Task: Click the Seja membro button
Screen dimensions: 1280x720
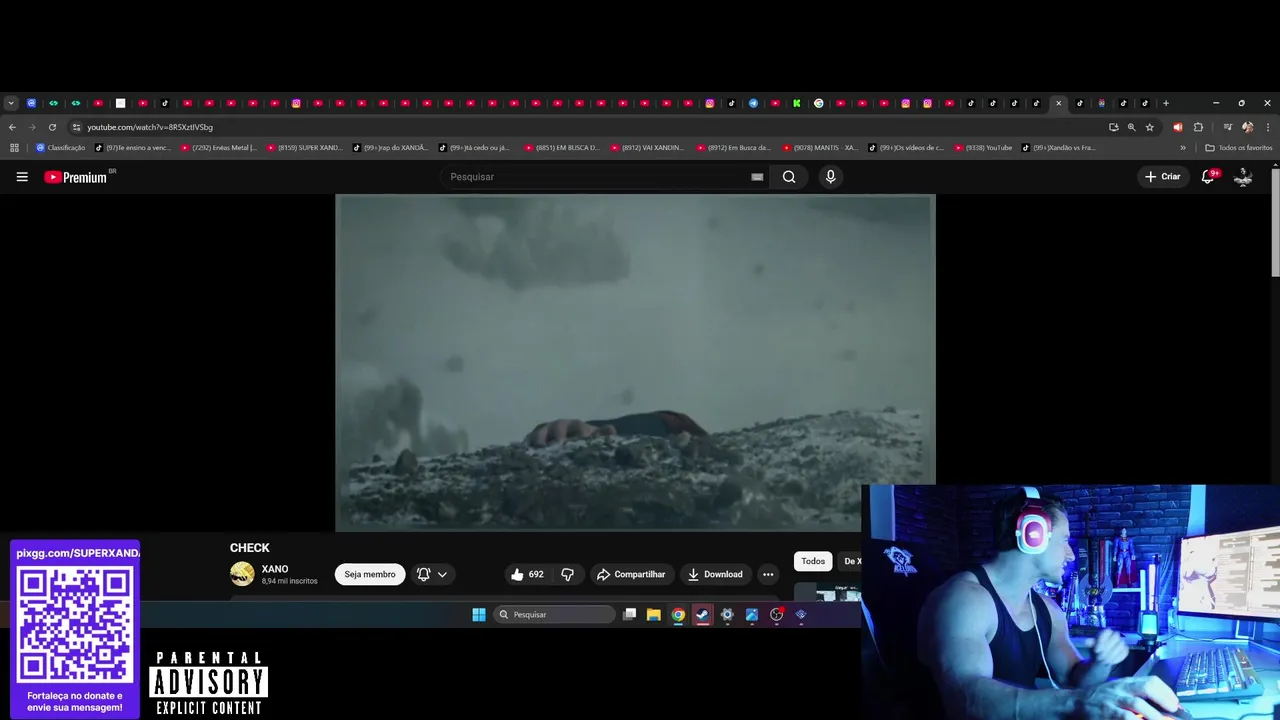Action: pos(370,574)
